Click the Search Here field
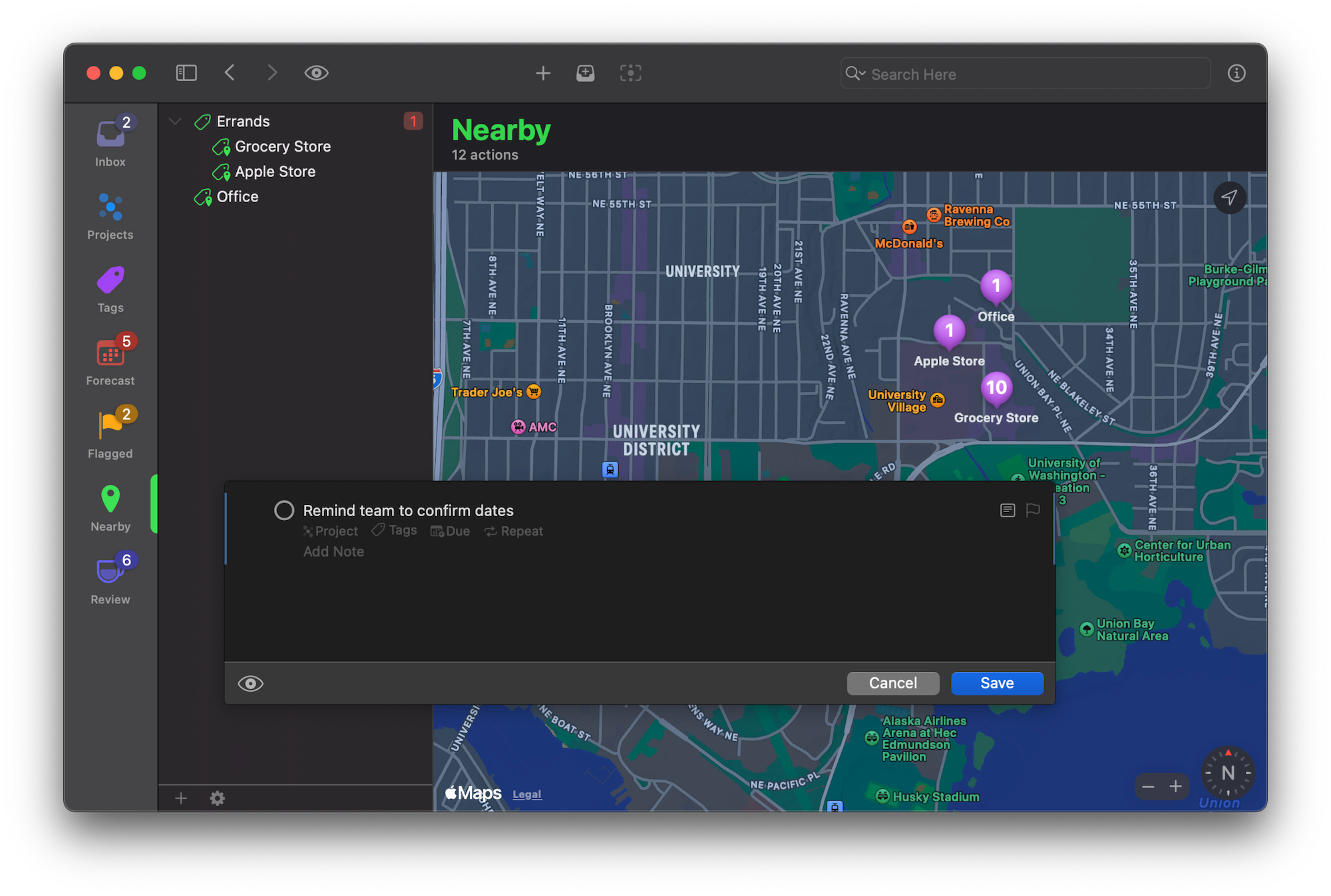Screen dimensions: 1331x896 point(1025,74)
